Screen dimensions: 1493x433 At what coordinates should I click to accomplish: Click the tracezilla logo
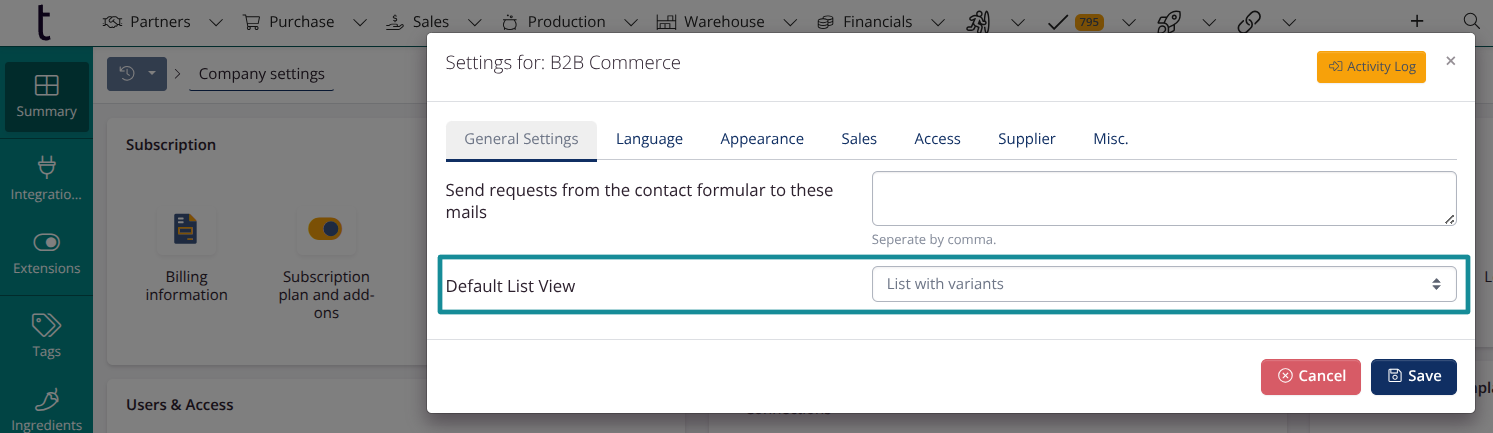pyautogui.click(x=42, y=21)
